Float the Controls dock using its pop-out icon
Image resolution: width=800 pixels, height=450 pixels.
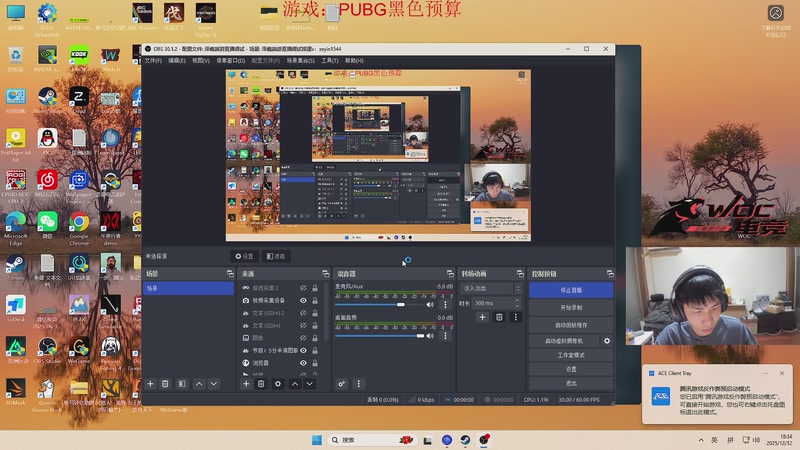pos(610,274)
